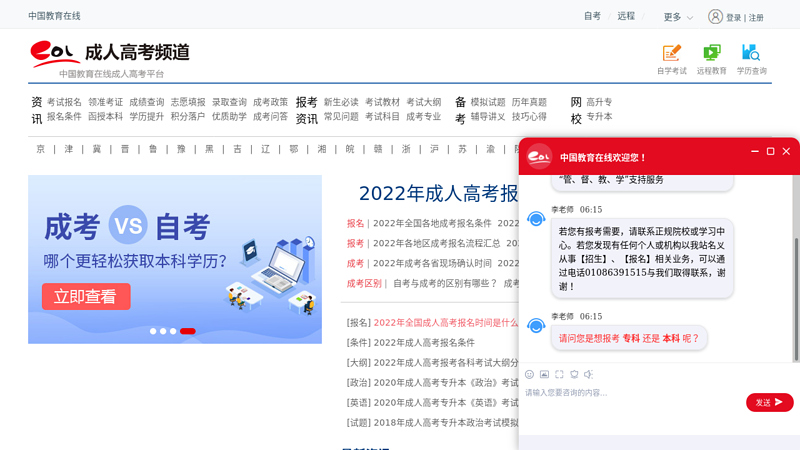Image resolution: width=800 pixels, height=450 pixels.
Task: Select the third carousel dot indicator
Action: (x=173, y=331)
